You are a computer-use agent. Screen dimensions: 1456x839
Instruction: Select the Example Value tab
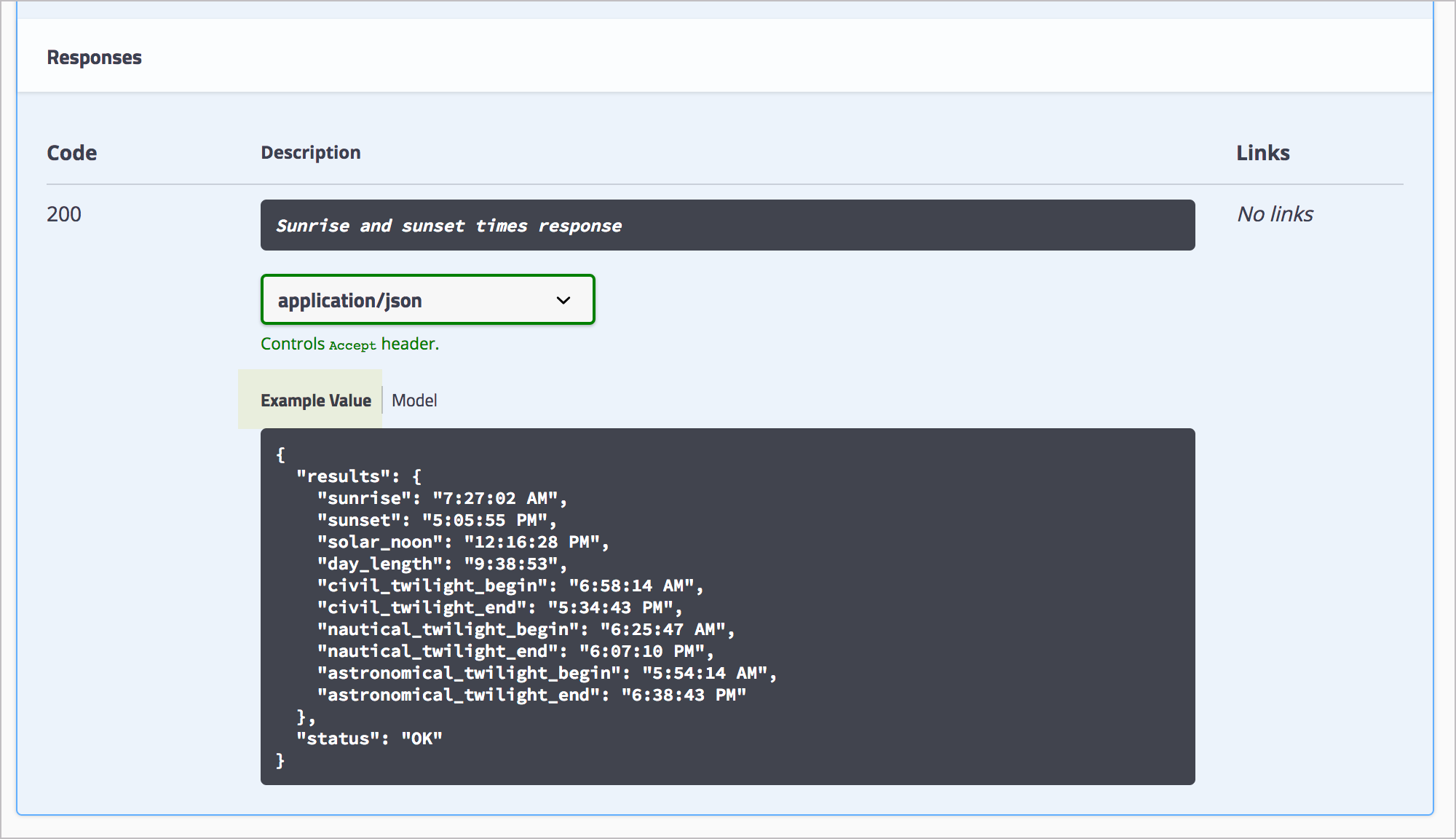pyautogui.click(x=315, y=401)
